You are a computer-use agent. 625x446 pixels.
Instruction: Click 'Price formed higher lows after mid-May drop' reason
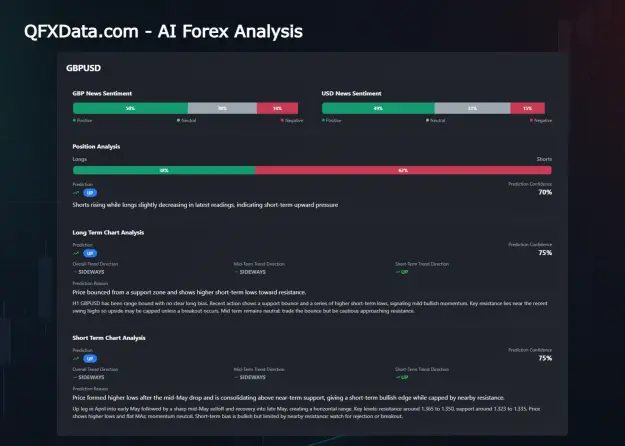289,398
